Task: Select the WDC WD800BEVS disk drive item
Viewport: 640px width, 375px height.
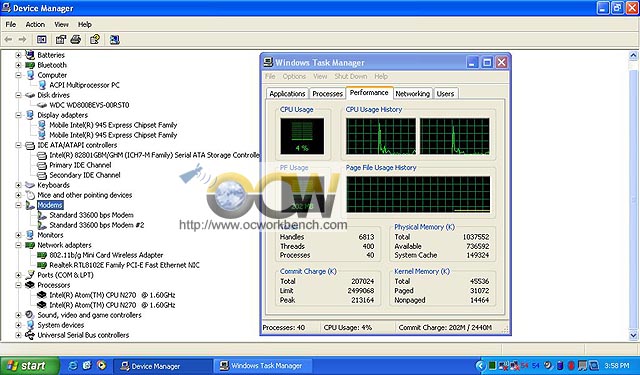Action: (x=89, y=105)
